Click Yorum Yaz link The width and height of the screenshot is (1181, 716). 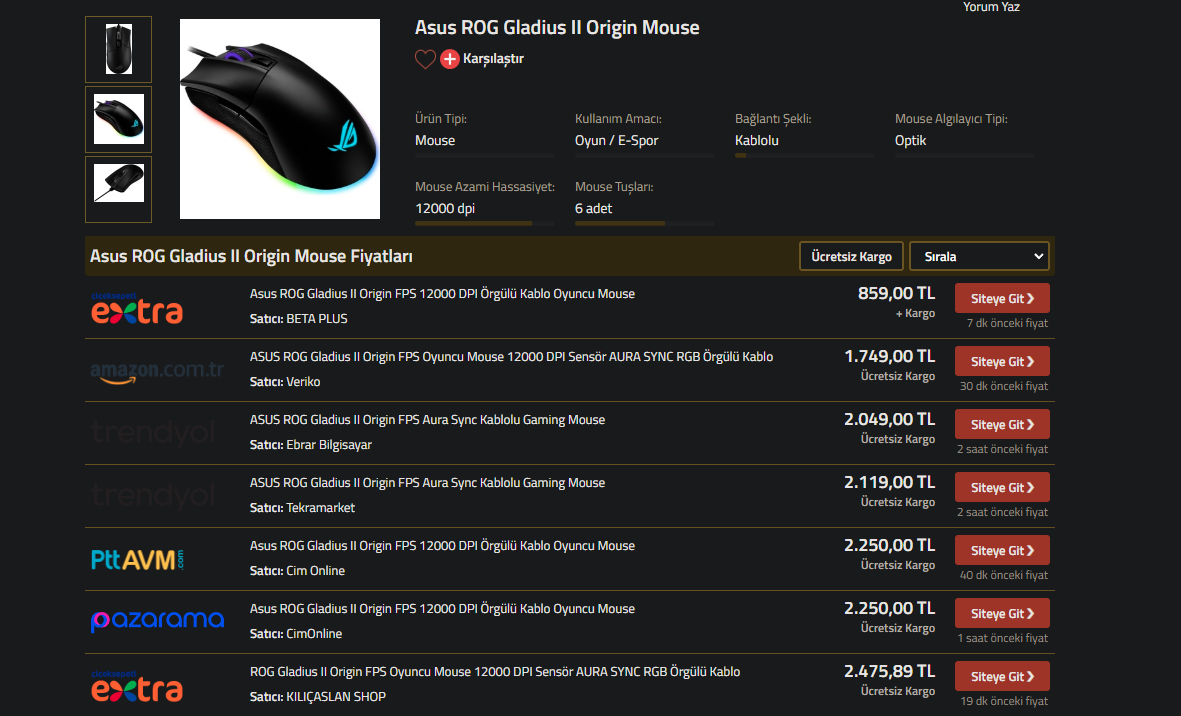[991, 7]
